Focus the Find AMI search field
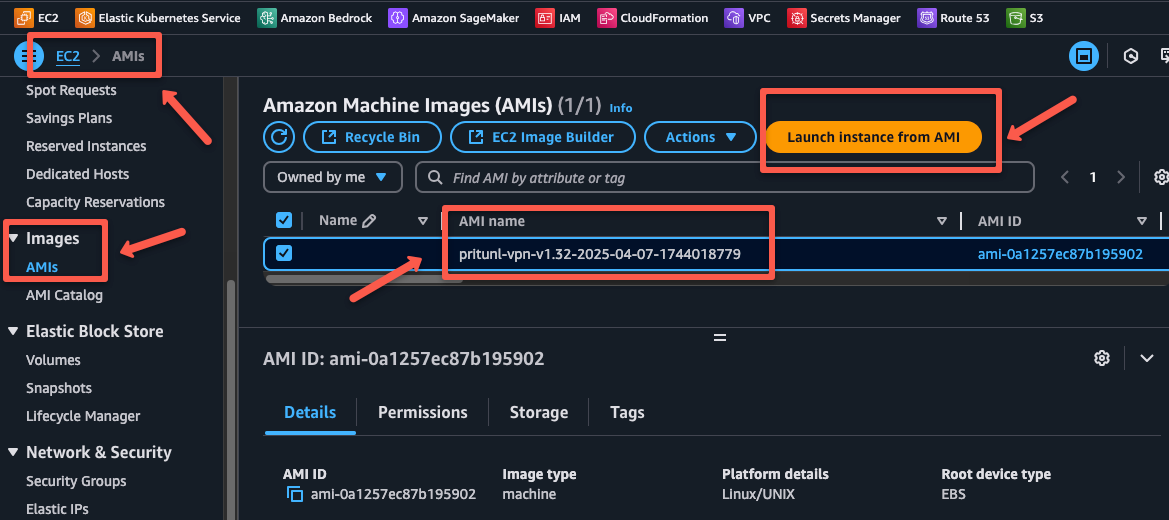 725,178
